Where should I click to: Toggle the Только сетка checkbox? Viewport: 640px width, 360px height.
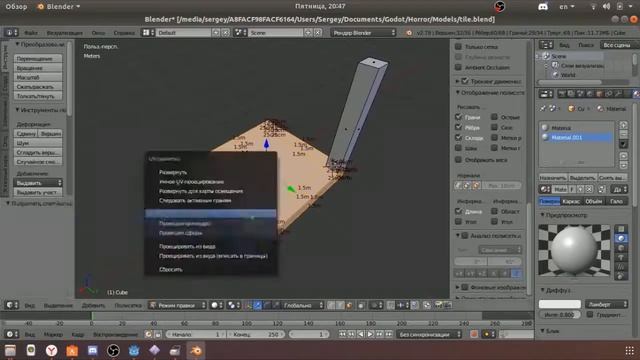pos(458,47)
